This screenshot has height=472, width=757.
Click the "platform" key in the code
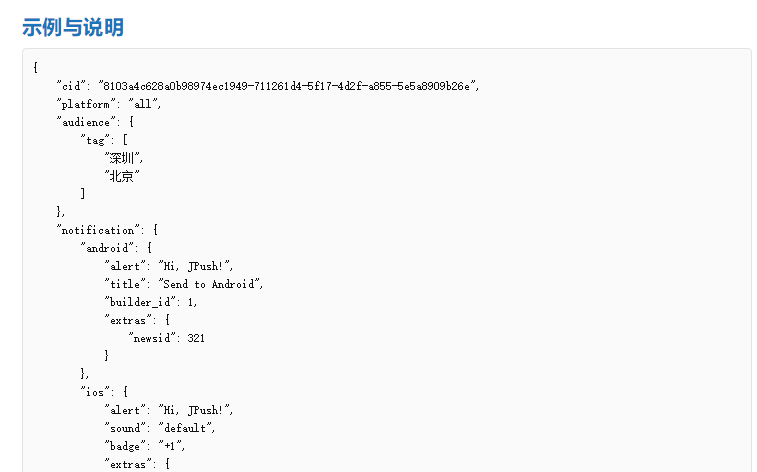click(86, 104)
